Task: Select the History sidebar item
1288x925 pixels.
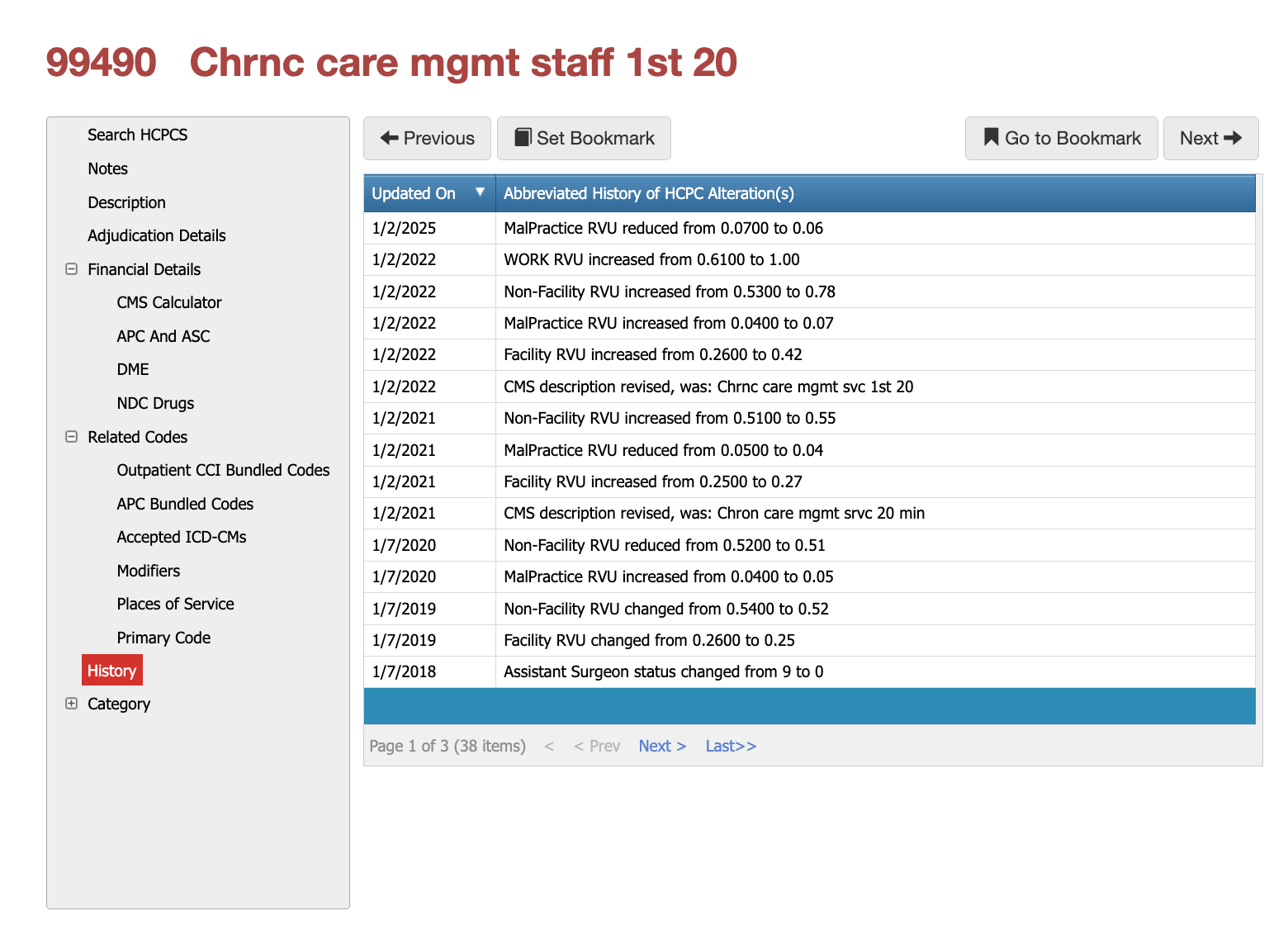Action: [x=111, y=670]
